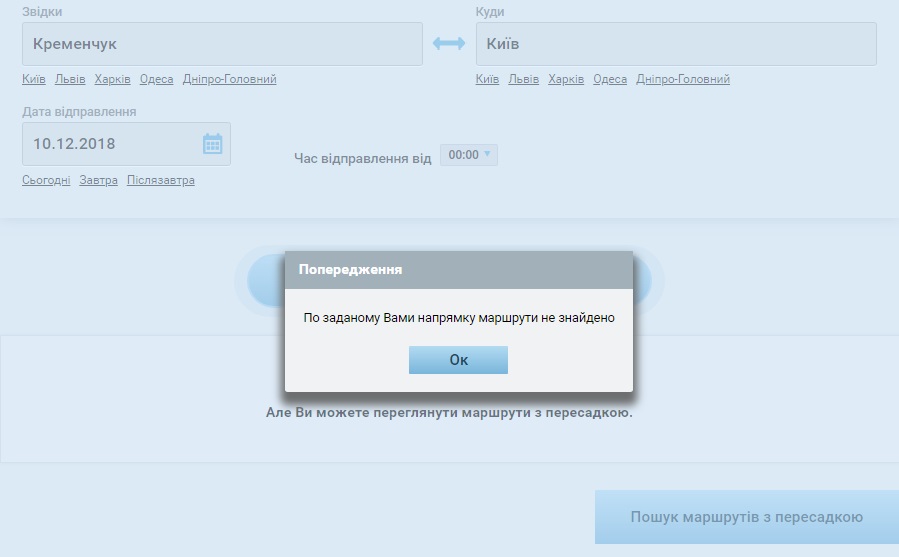Set date to Сьогодні
This screenshot has height=557, width=899.
coord(46,181)
